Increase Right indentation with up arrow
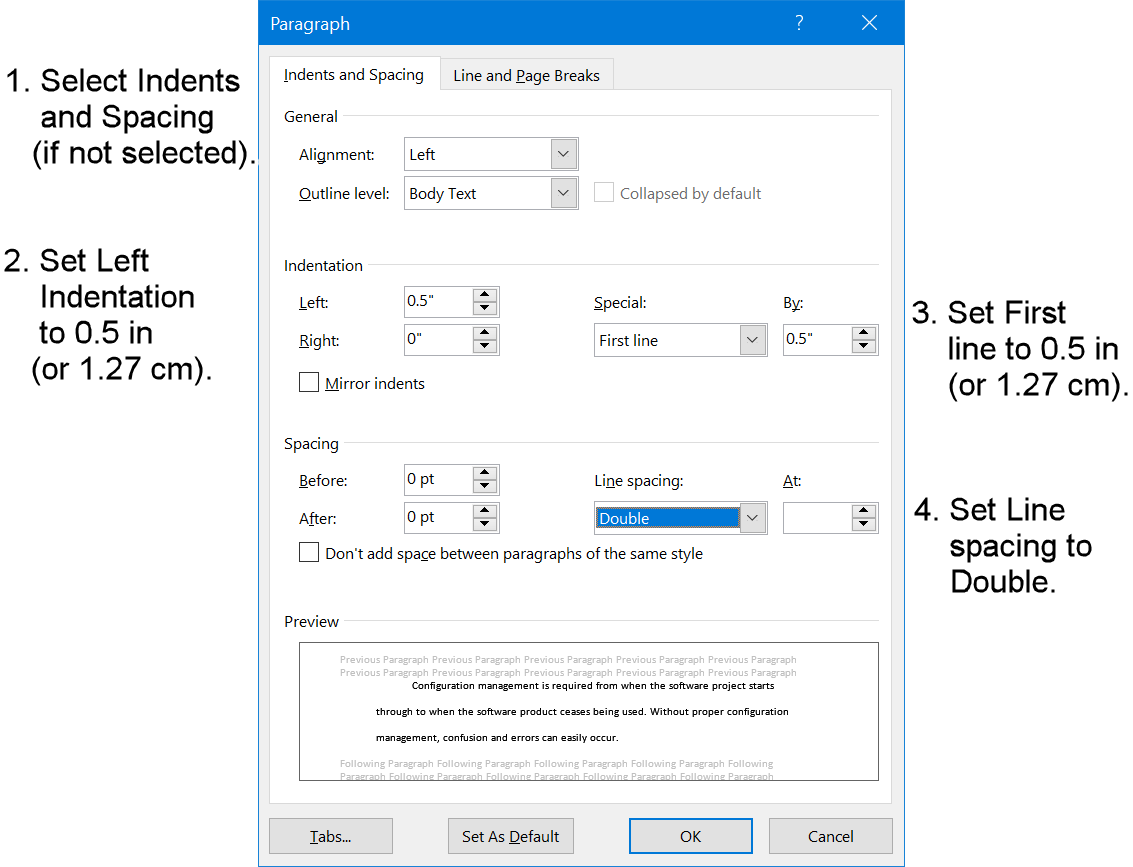Viewport: 1133px width, 867px height. (x=485, y=334)
